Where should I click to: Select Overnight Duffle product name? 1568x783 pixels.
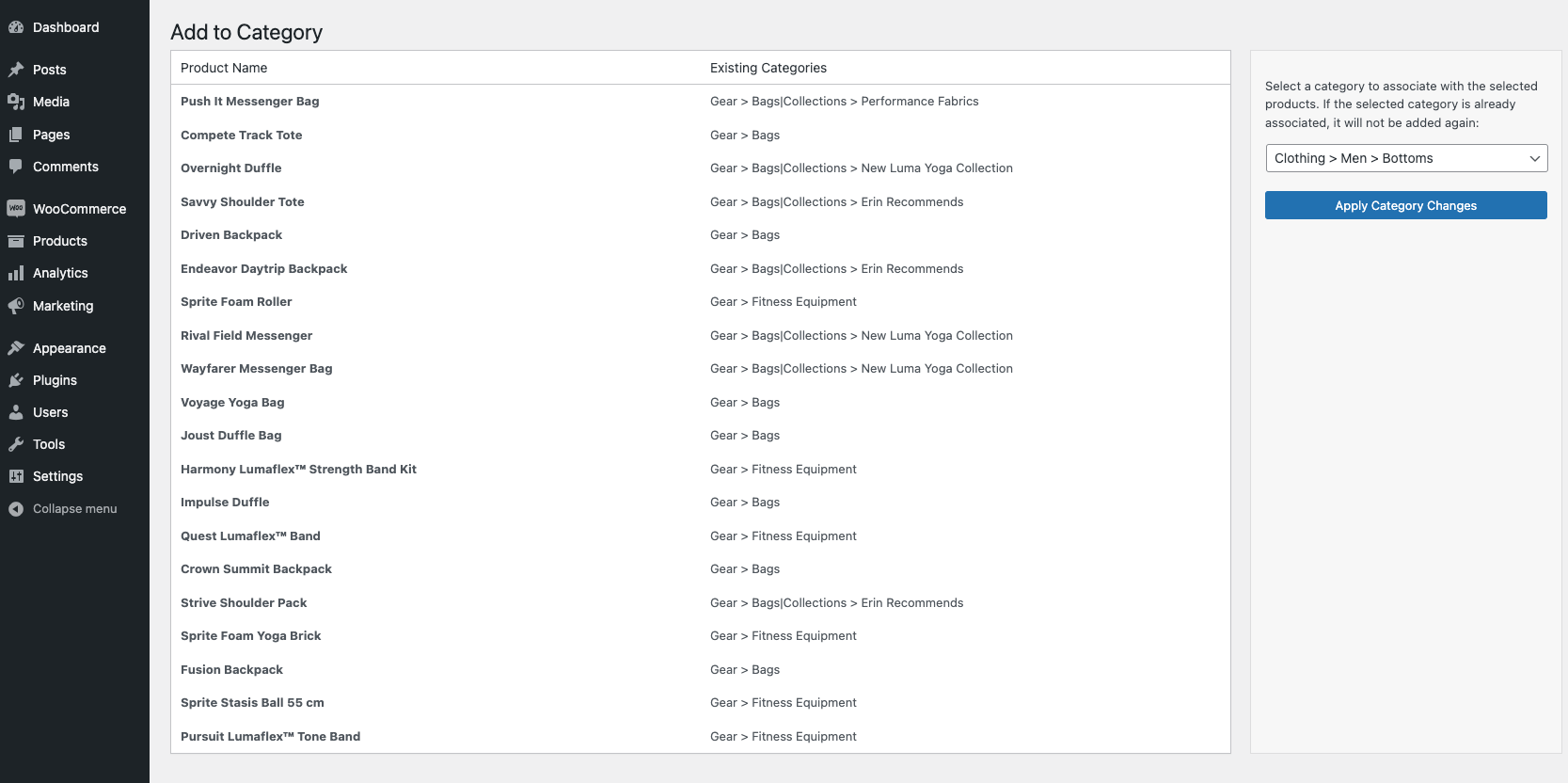point(231,168)
